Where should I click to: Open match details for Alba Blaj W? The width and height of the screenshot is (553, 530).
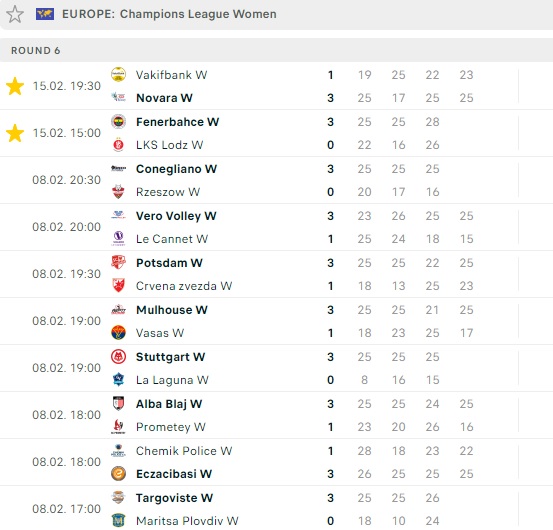(x=276, y=415)
